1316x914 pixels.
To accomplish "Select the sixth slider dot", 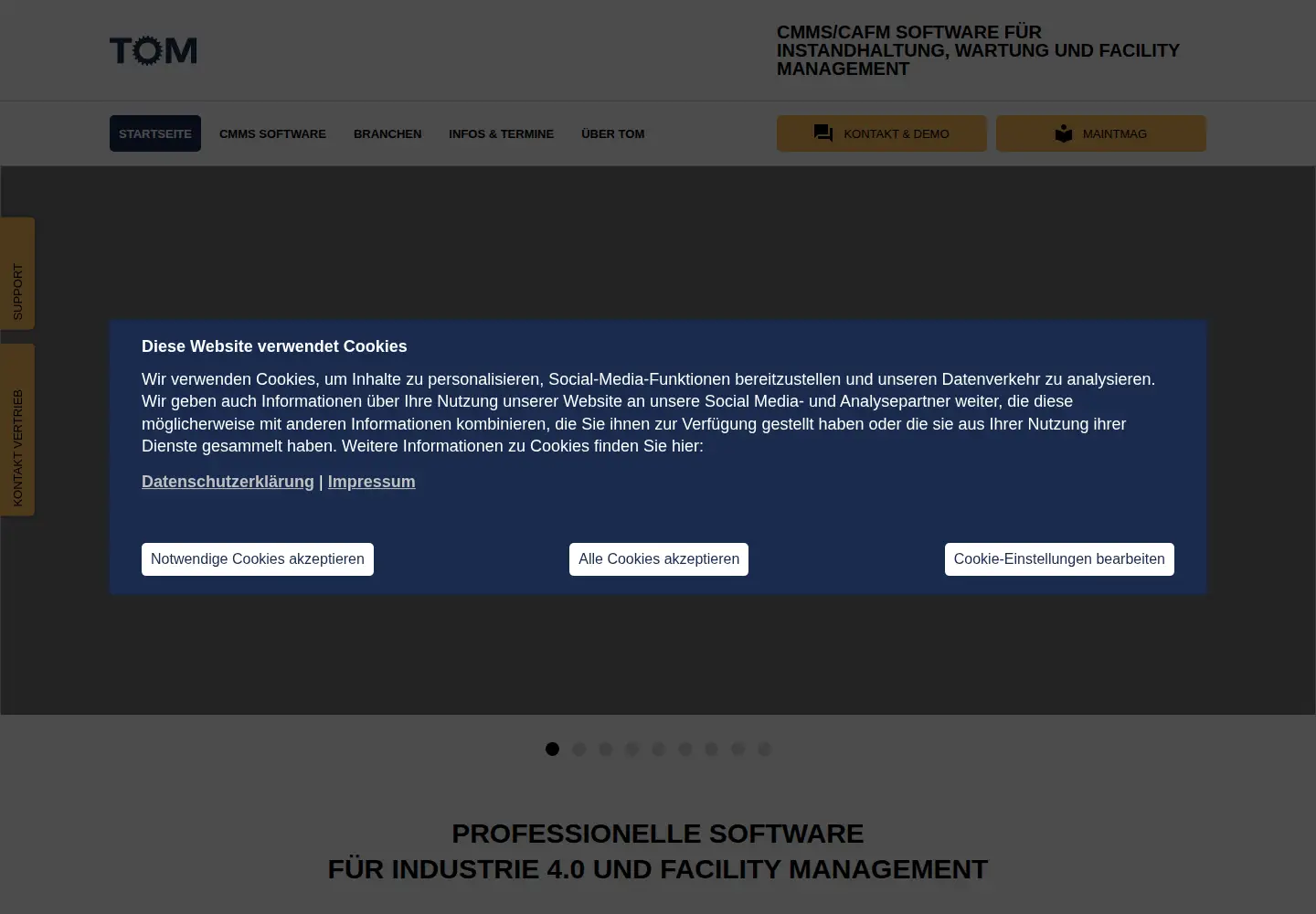I will (x=685, y=749).
